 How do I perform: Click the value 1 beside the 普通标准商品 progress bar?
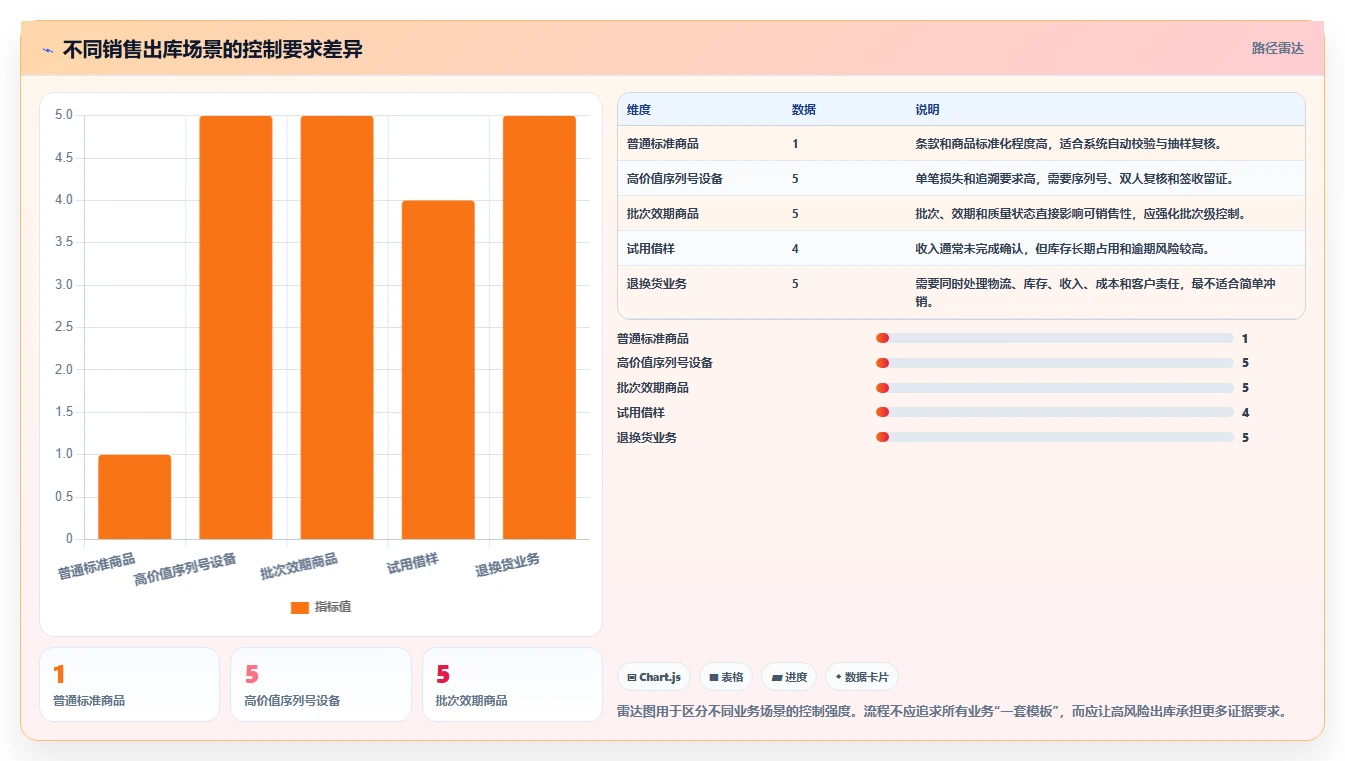(1245, 339)
